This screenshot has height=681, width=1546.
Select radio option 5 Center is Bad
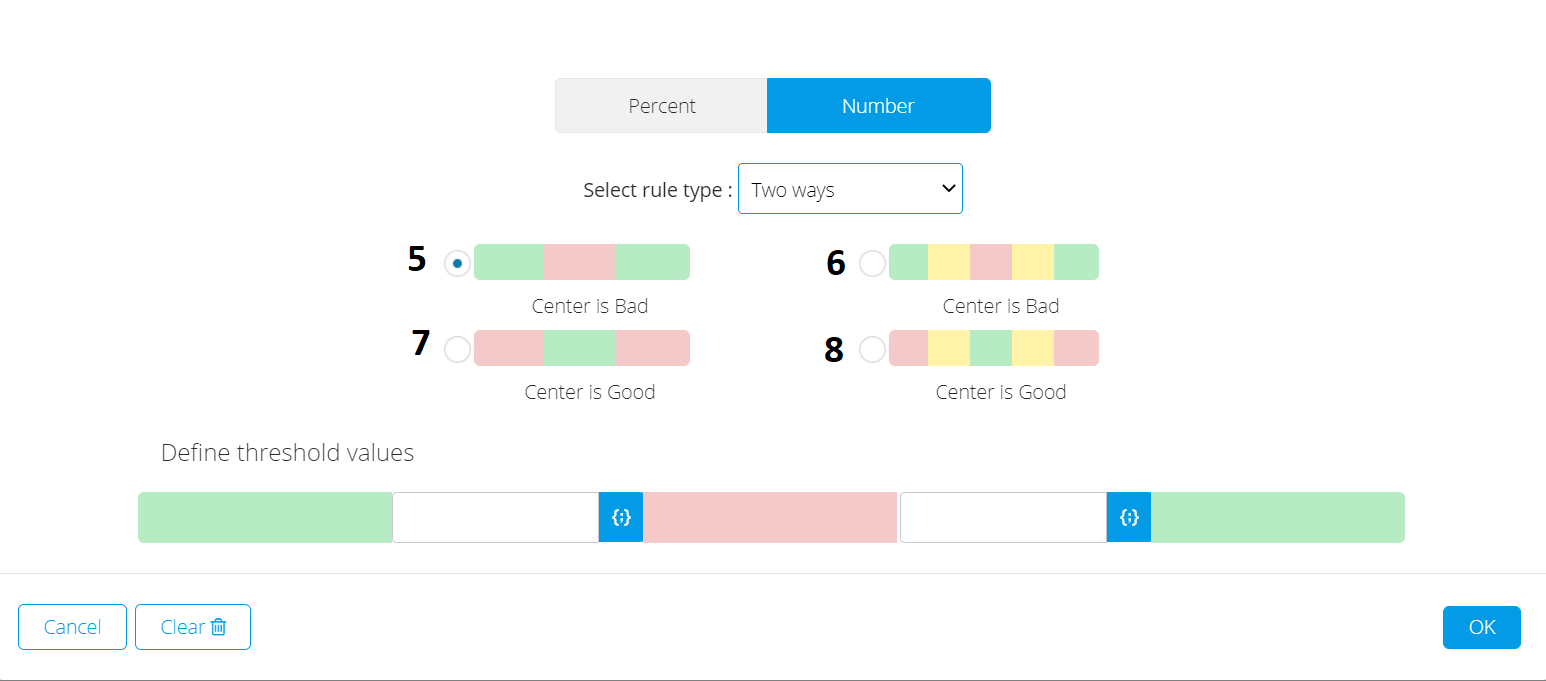[x=457, y=263]
